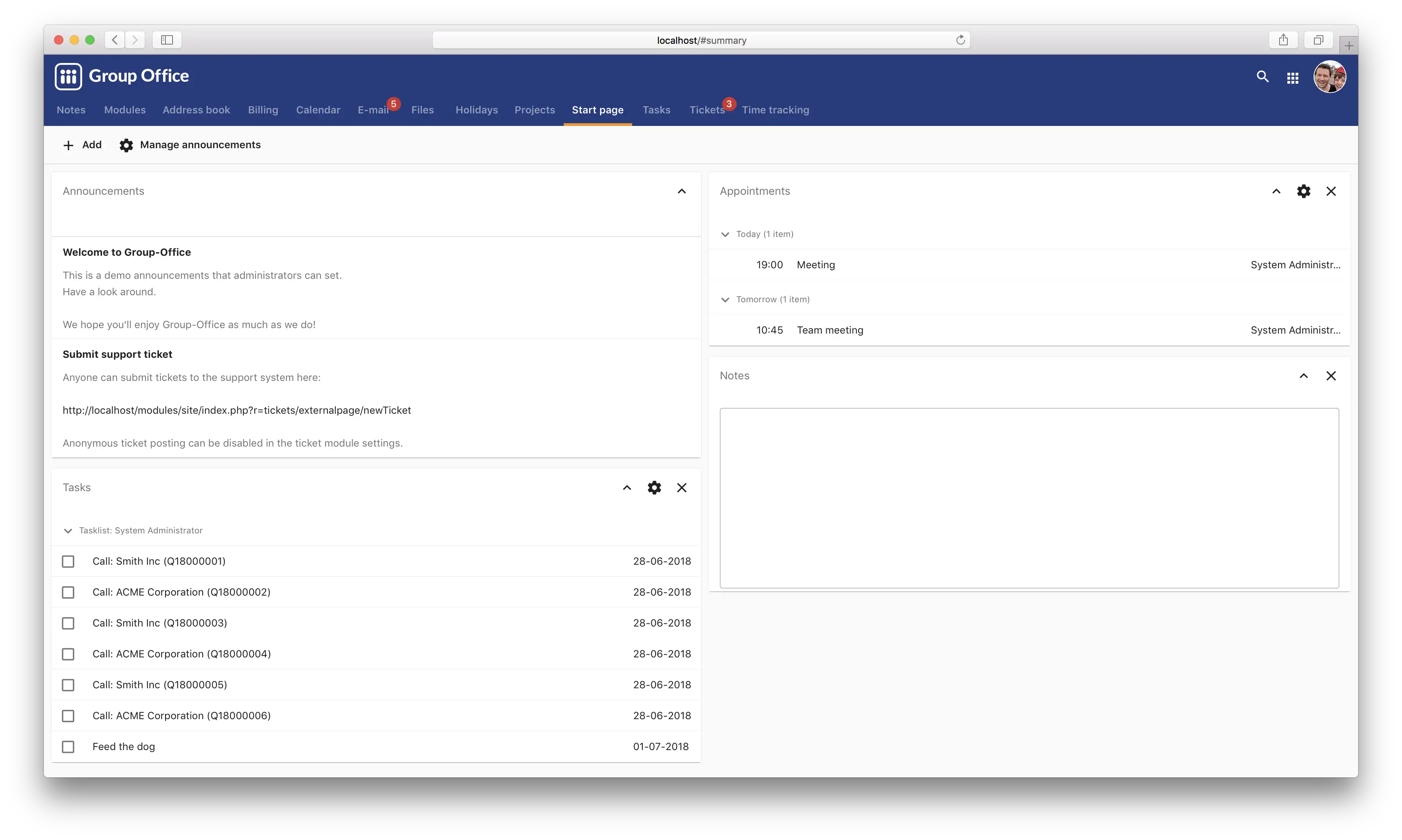This screenshot has width=1402, height=840.
Task: Click the user profile avatar icon
Action: click(x=1331, y=76)
